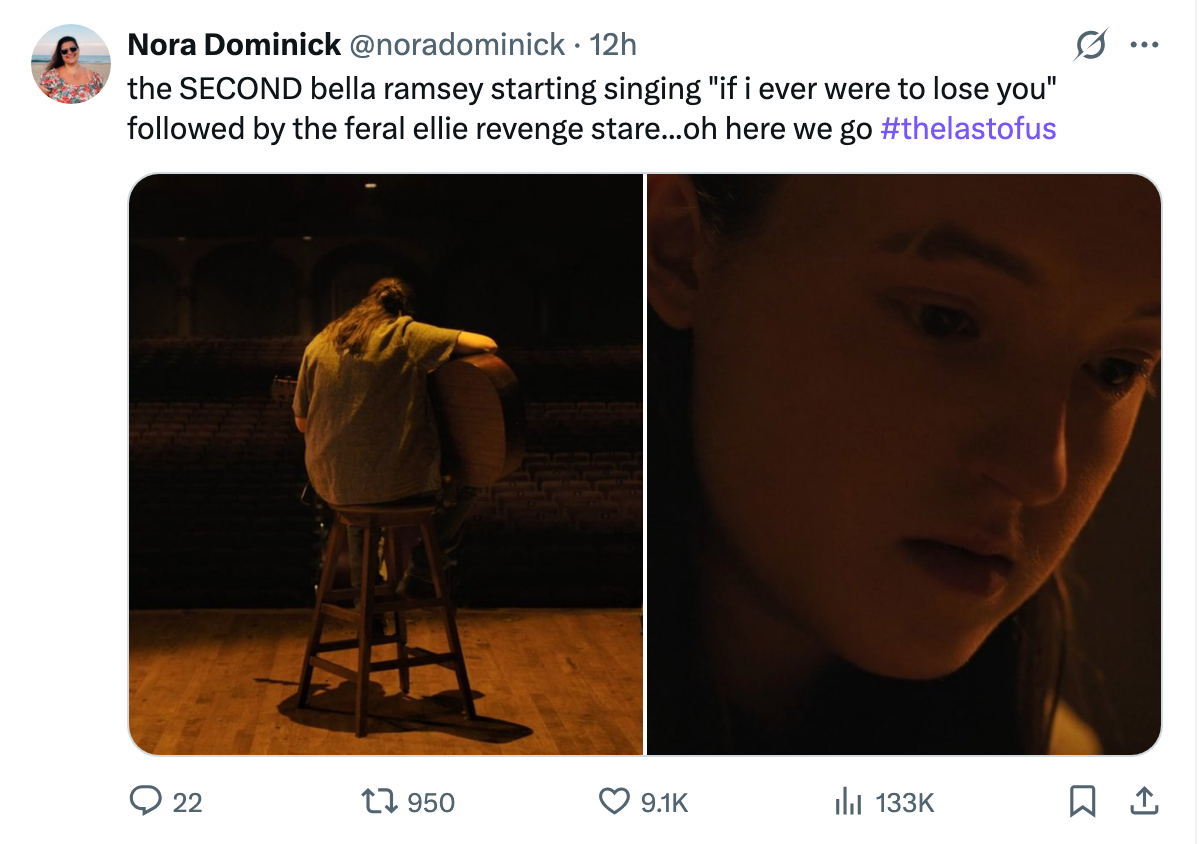
Task: Open Nora Dominick's profile avatar
Action: click(x=71, y=48)
